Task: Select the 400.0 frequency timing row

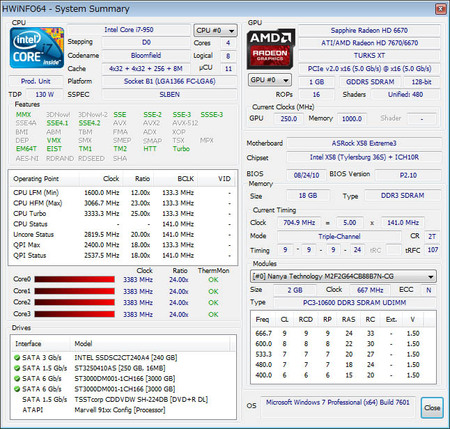Action: click(343, 375)
